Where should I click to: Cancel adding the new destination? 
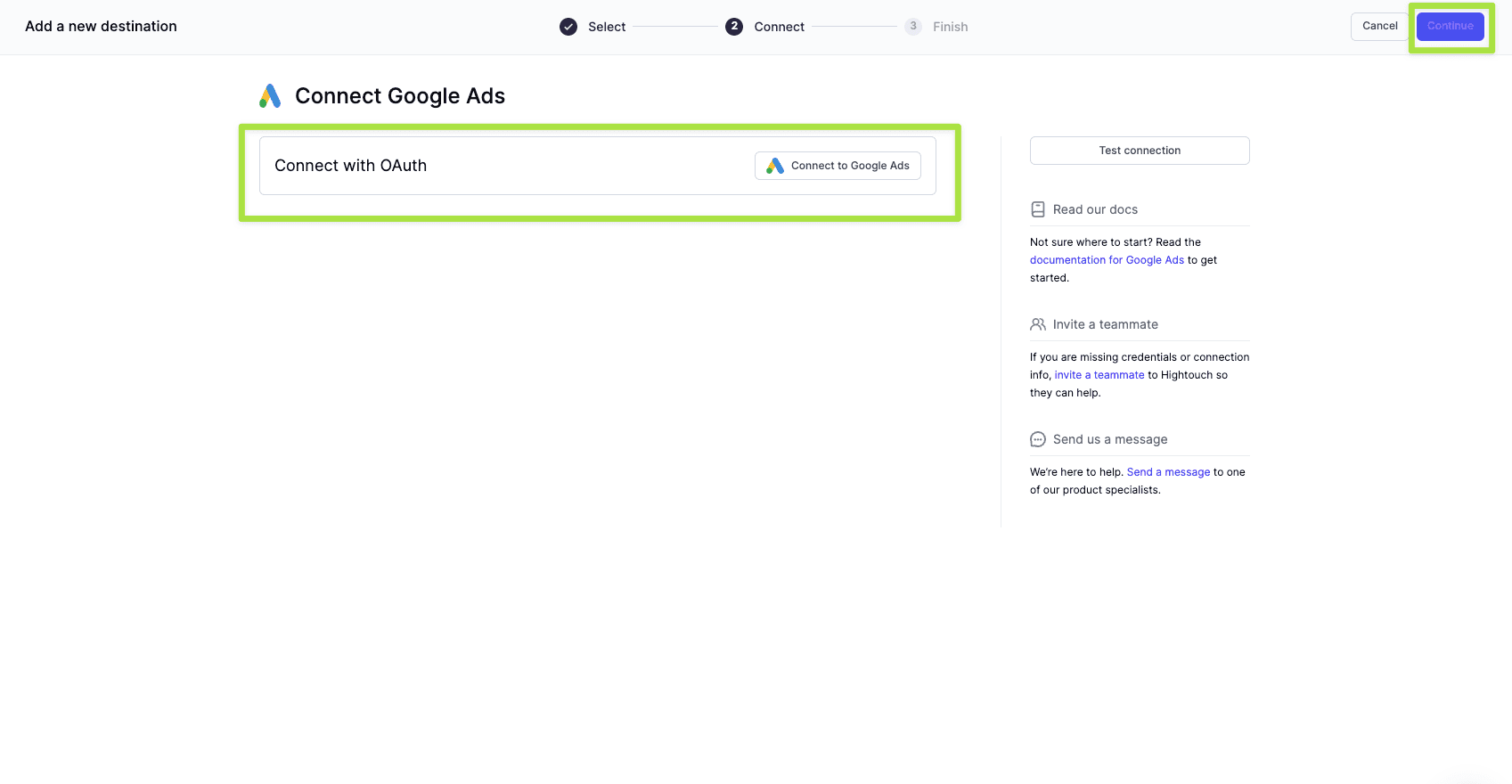tap(1379, 26)
